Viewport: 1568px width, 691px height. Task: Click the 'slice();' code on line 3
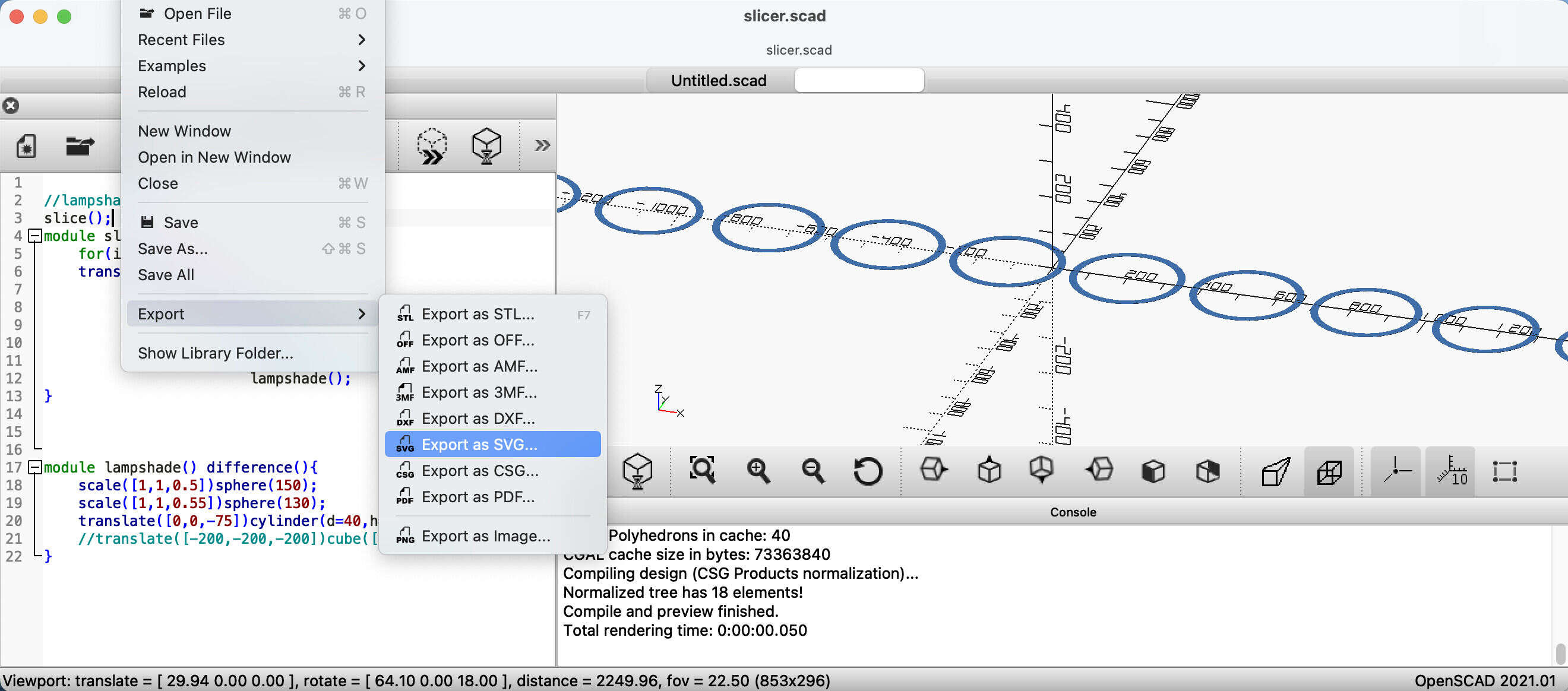[x=77, y=218]
